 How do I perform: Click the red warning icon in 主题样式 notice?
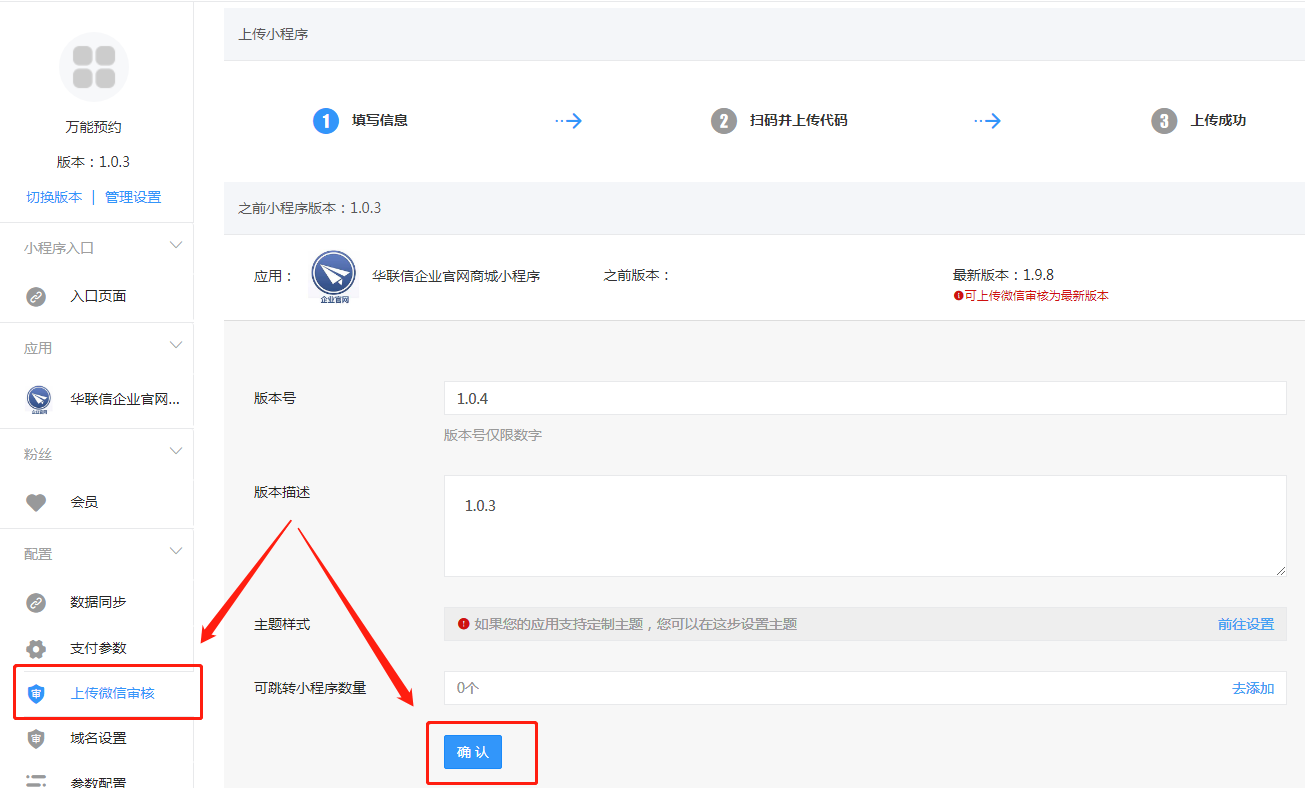pos(463,624)
